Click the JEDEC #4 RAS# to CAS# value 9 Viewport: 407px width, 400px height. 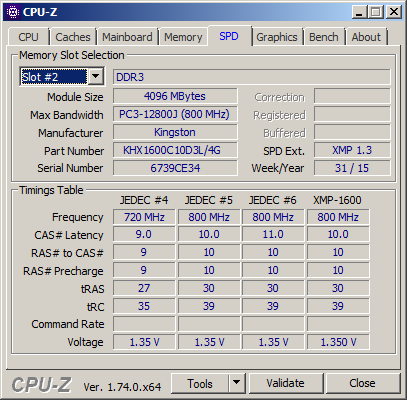coord(144,252)
